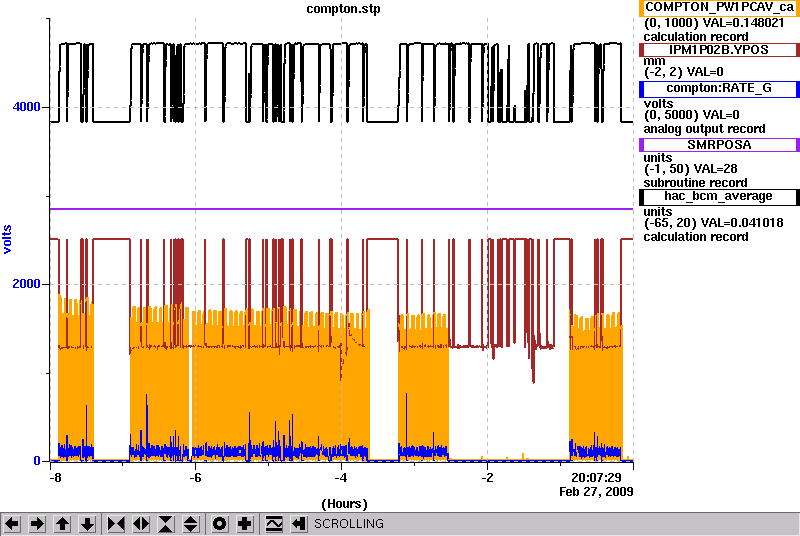
Task: Click the -8 hours x-axis label
Action: point(55,478)
